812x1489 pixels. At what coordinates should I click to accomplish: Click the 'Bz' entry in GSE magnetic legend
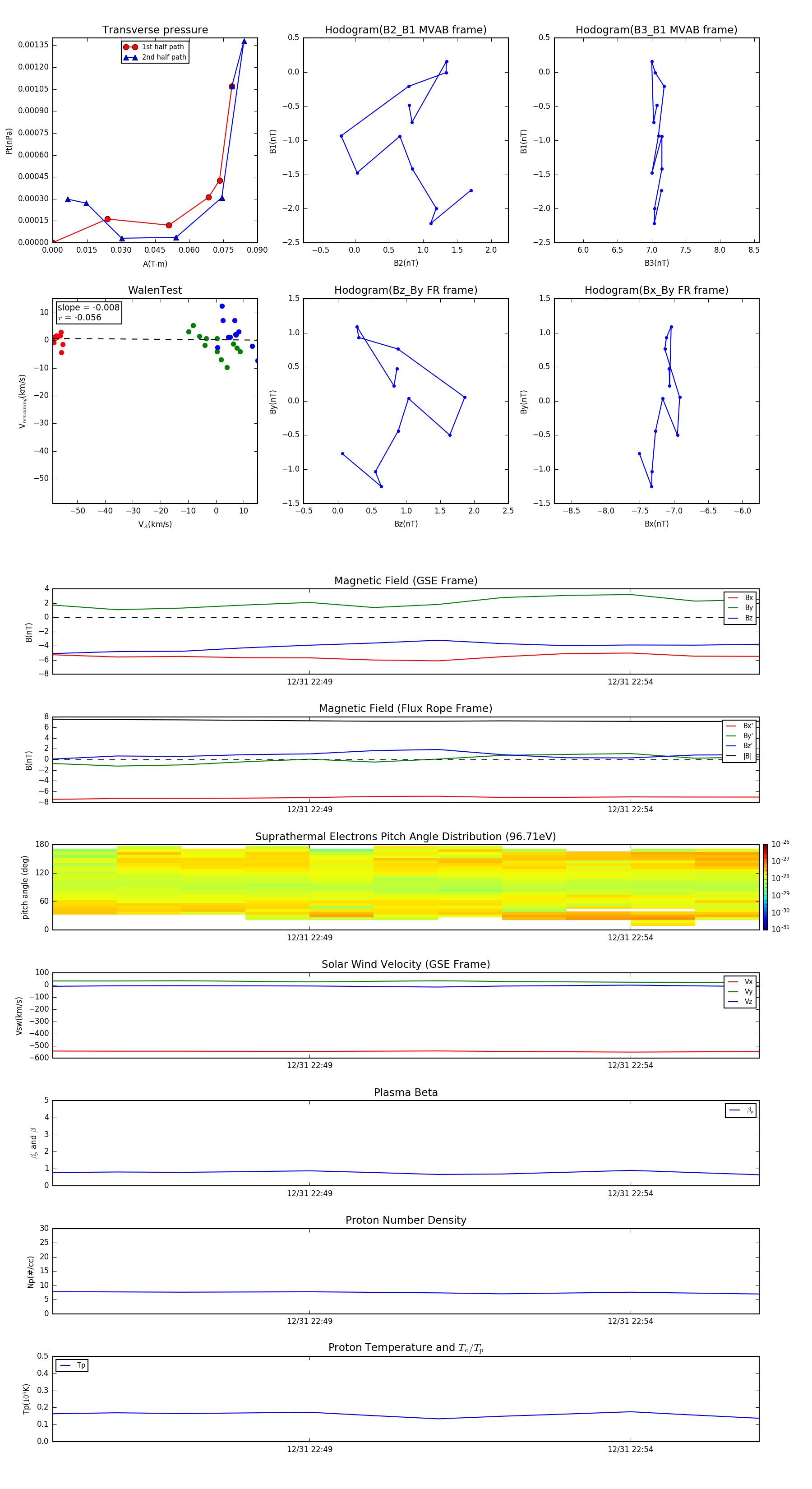click(x=740, y=618)
